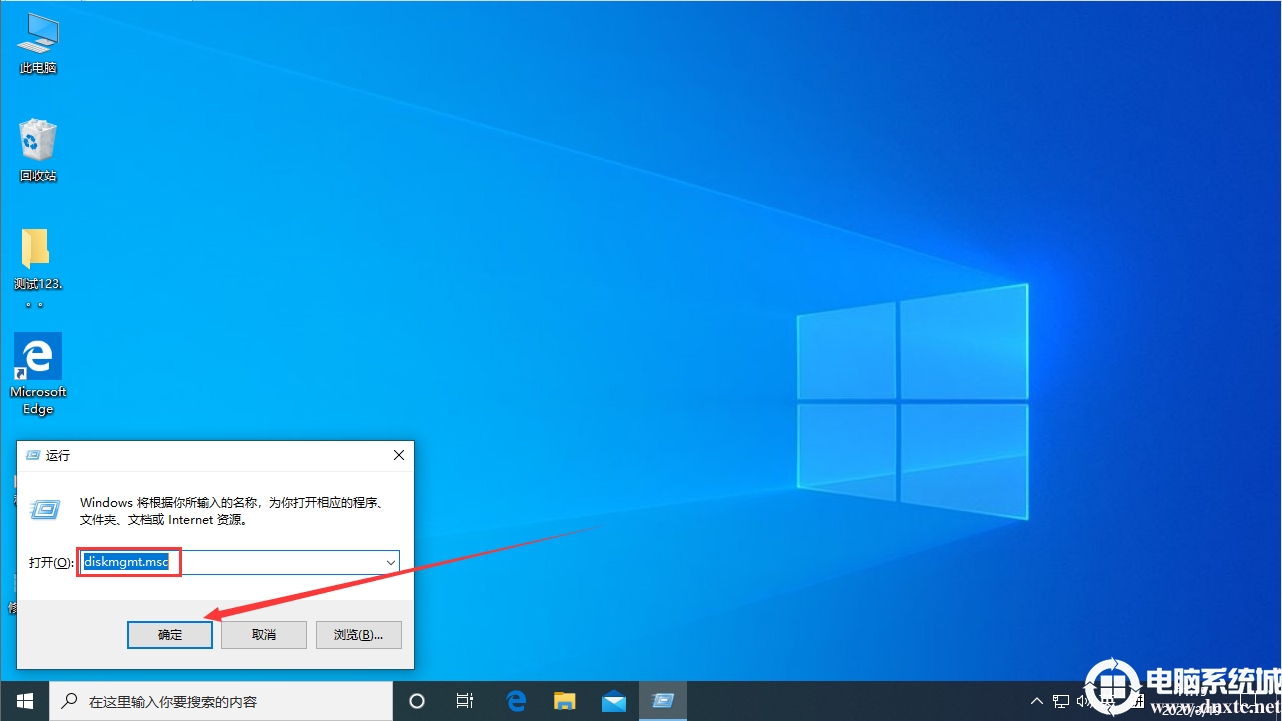Click the network icon in tray
1282x721 pixels.
coord(1062,701)
